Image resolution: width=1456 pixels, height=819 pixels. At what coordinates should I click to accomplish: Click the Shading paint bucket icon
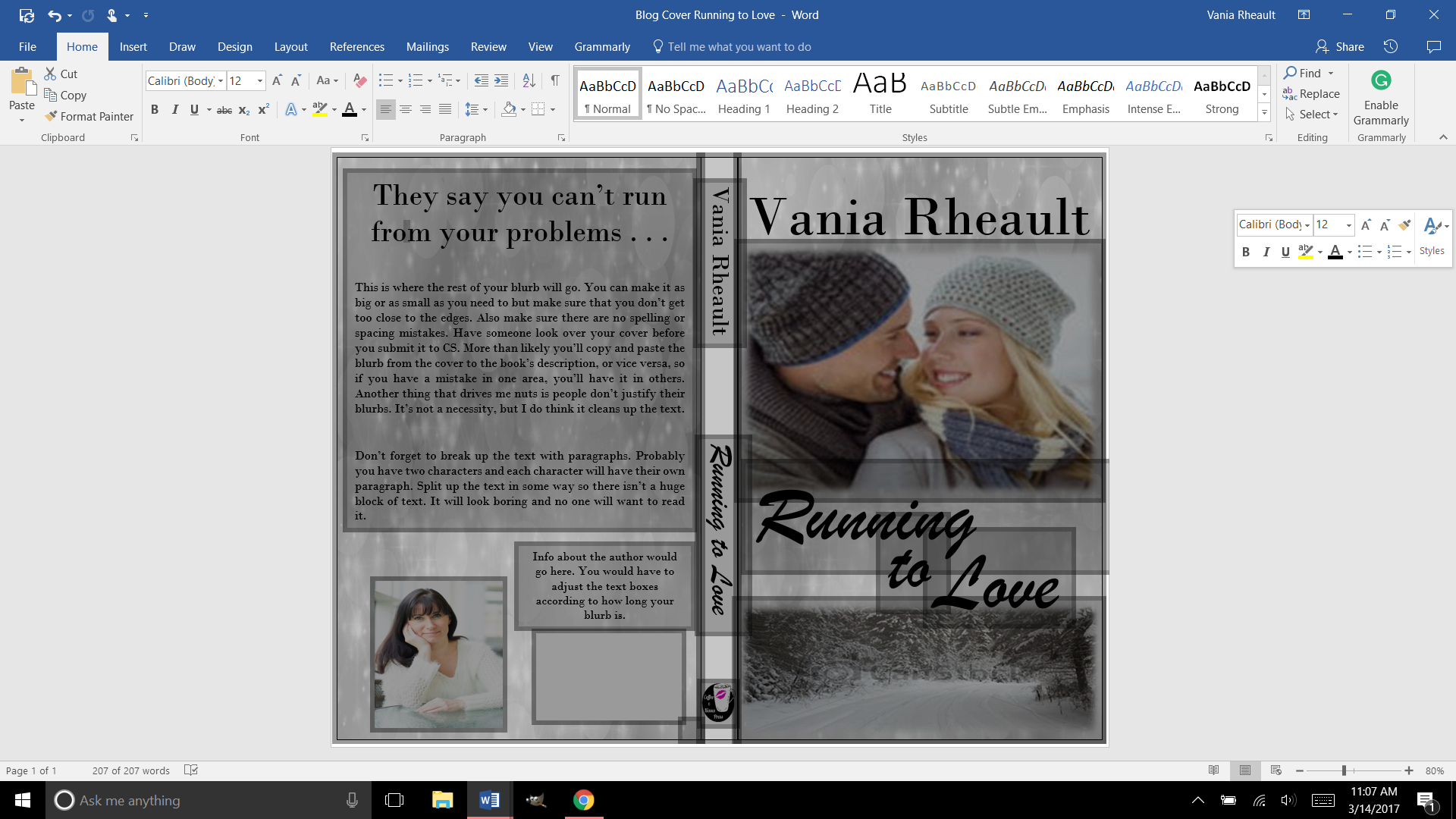coord(509,109)
